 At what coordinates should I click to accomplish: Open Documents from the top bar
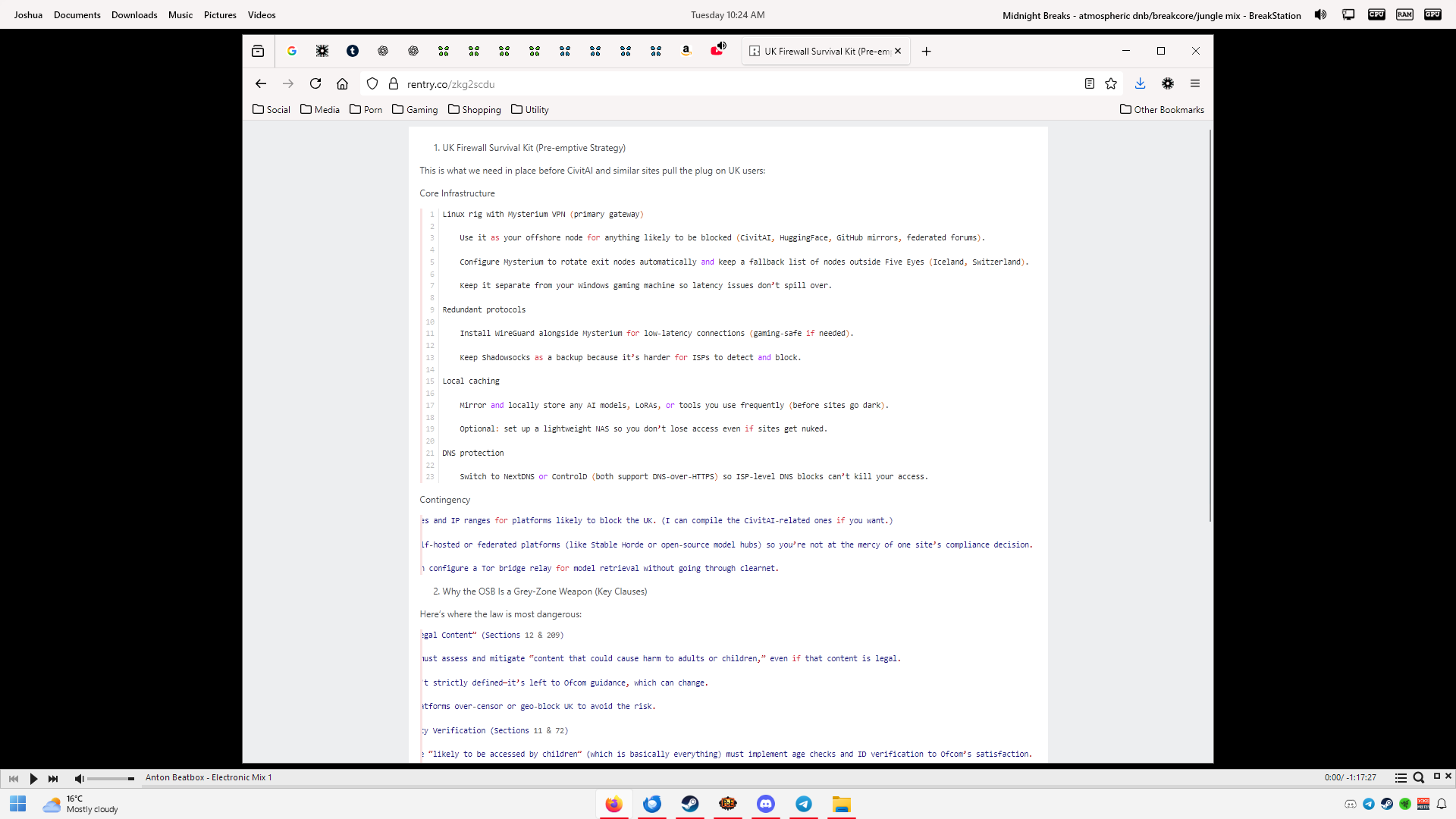(x=77, y=14)
